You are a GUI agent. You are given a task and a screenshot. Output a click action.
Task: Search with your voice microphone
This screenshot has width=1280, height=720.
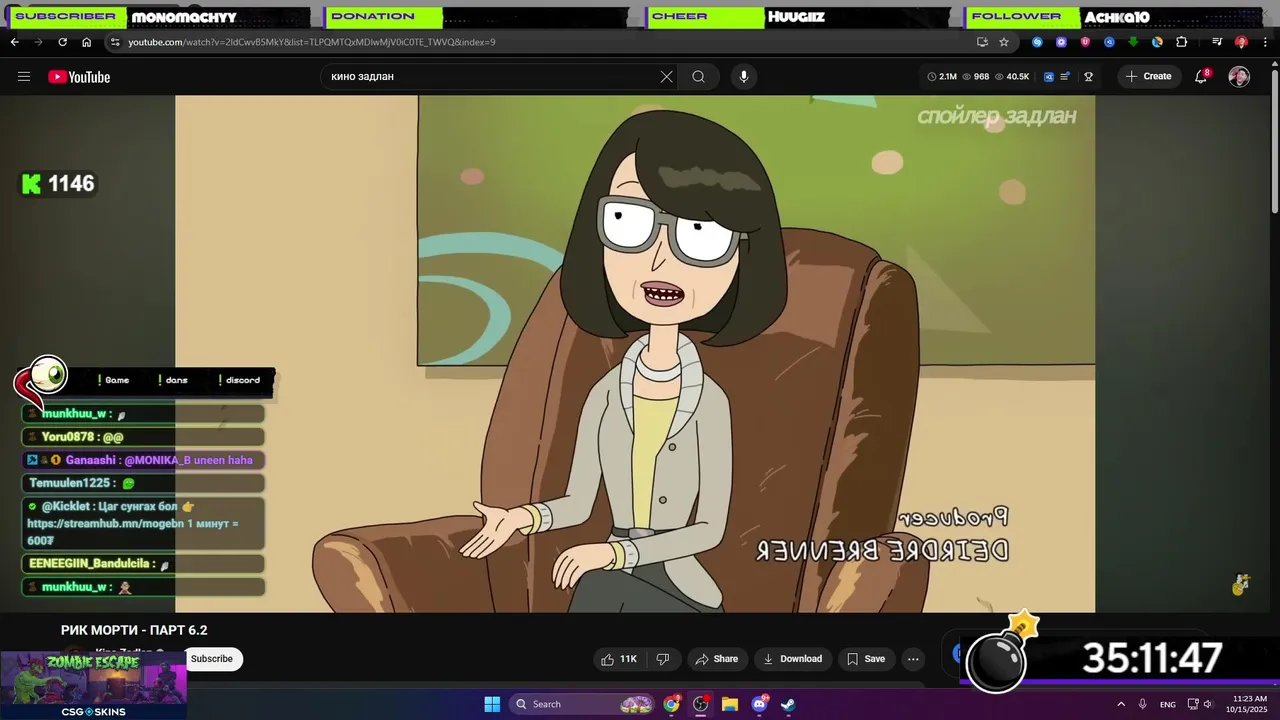[743, 77]
